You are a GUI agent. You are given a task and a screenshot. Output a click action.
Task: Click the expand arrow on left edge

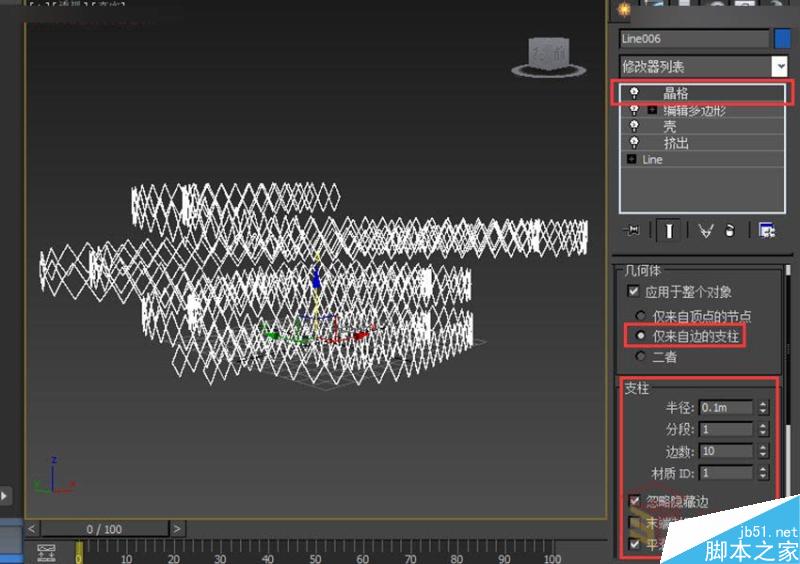click(4, 496)
